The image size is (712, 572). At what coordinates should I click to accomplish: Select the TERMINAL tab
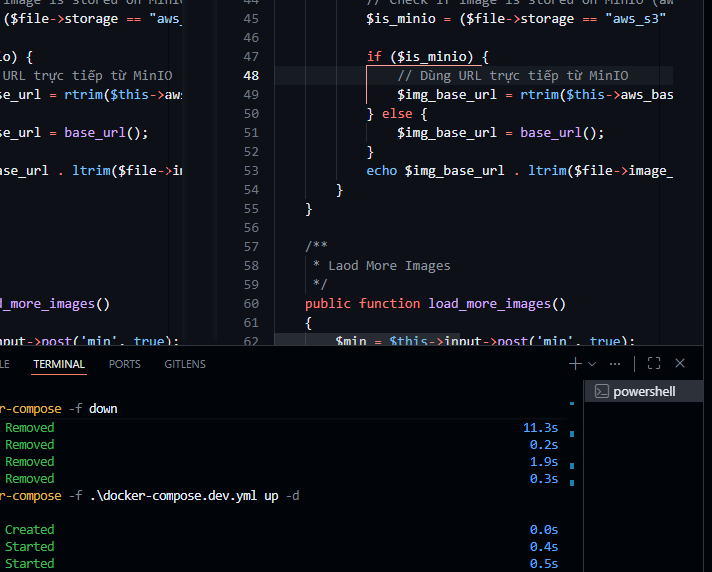pos(59,365)
